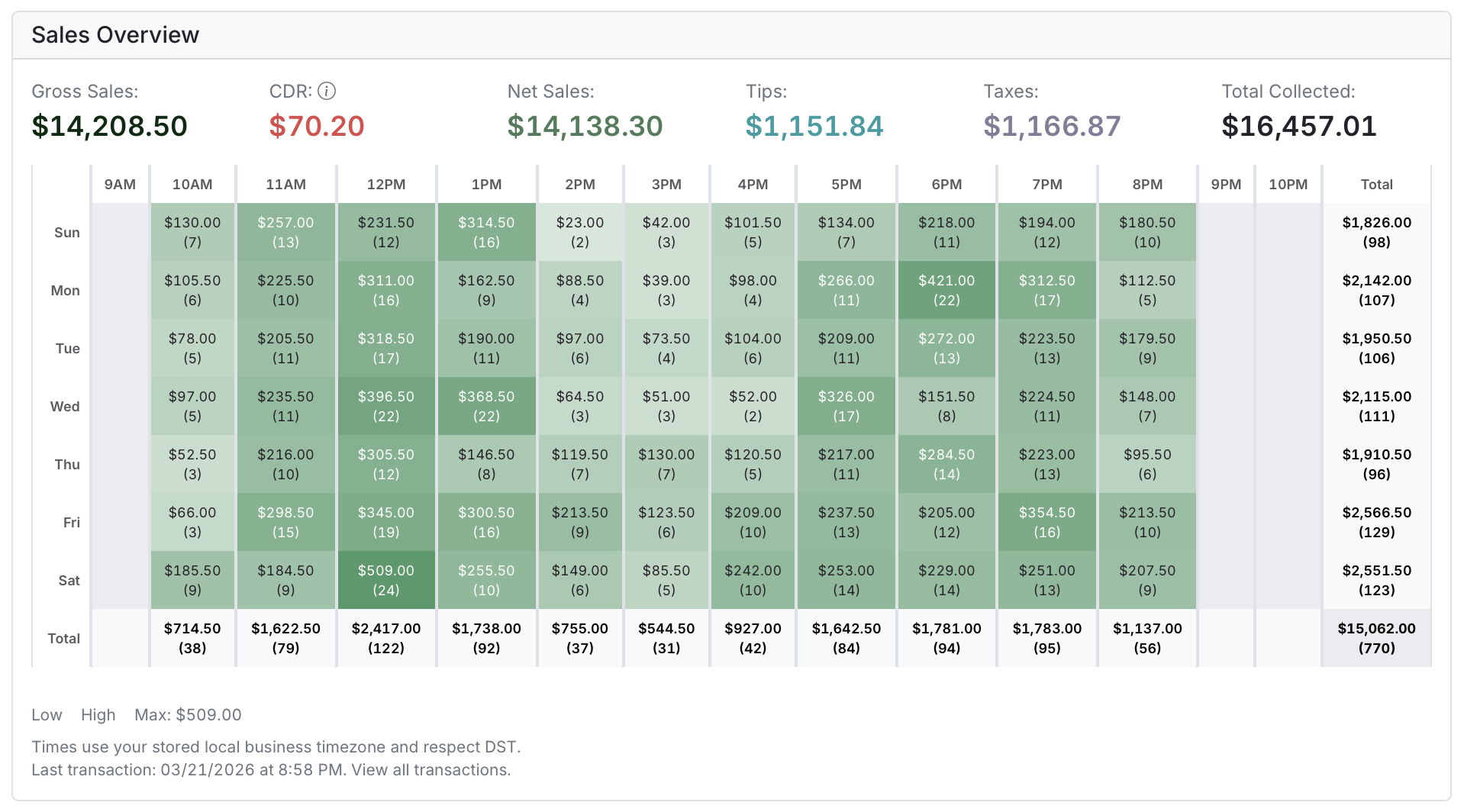Select the Sunday row total $1,826.00
The image size is (1464, 812).
pyautogui.click(x=1376, y=232)
